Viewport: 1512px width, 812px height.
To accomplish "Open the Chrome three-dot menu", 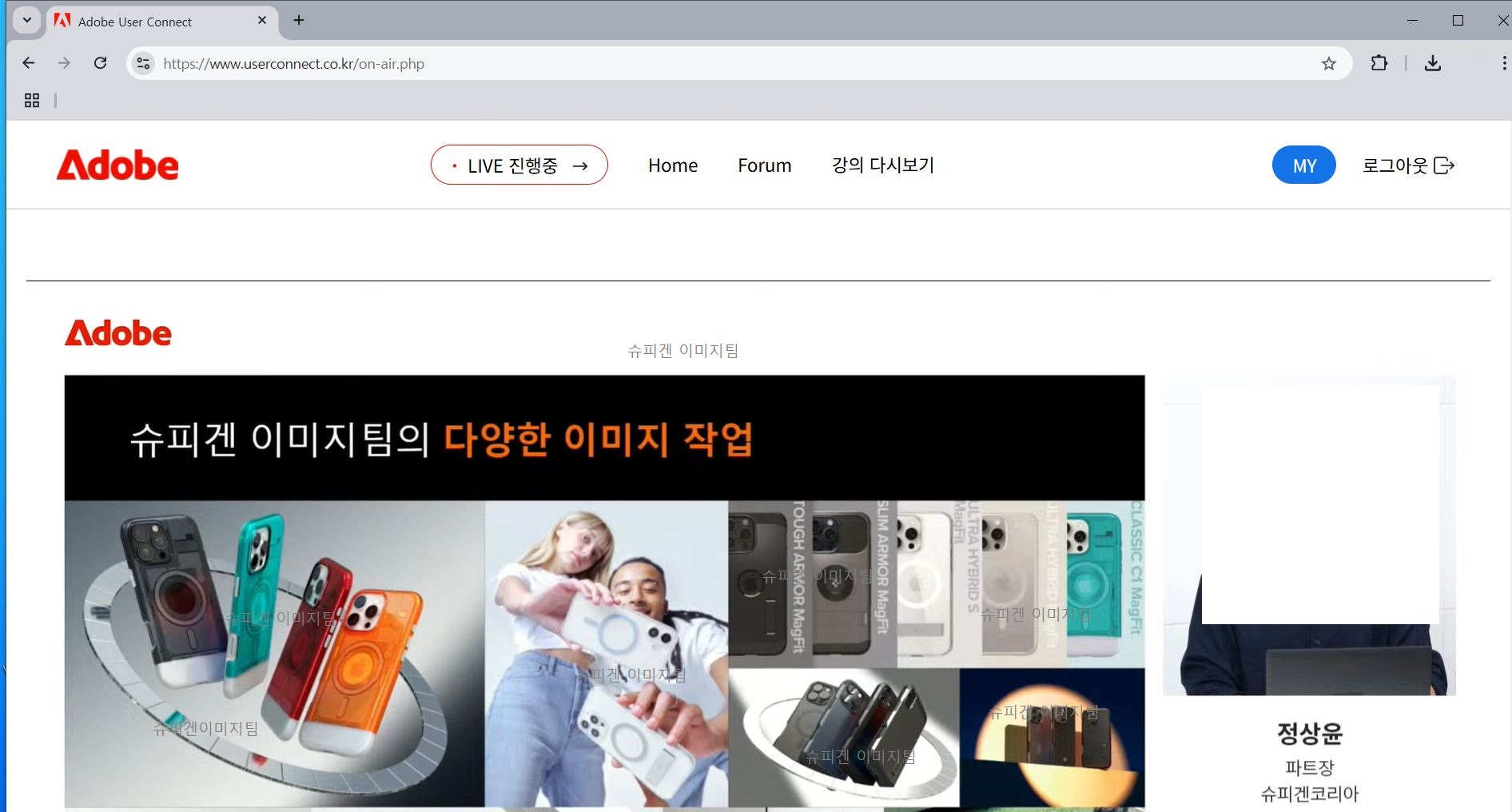I will pos(1504,63).
